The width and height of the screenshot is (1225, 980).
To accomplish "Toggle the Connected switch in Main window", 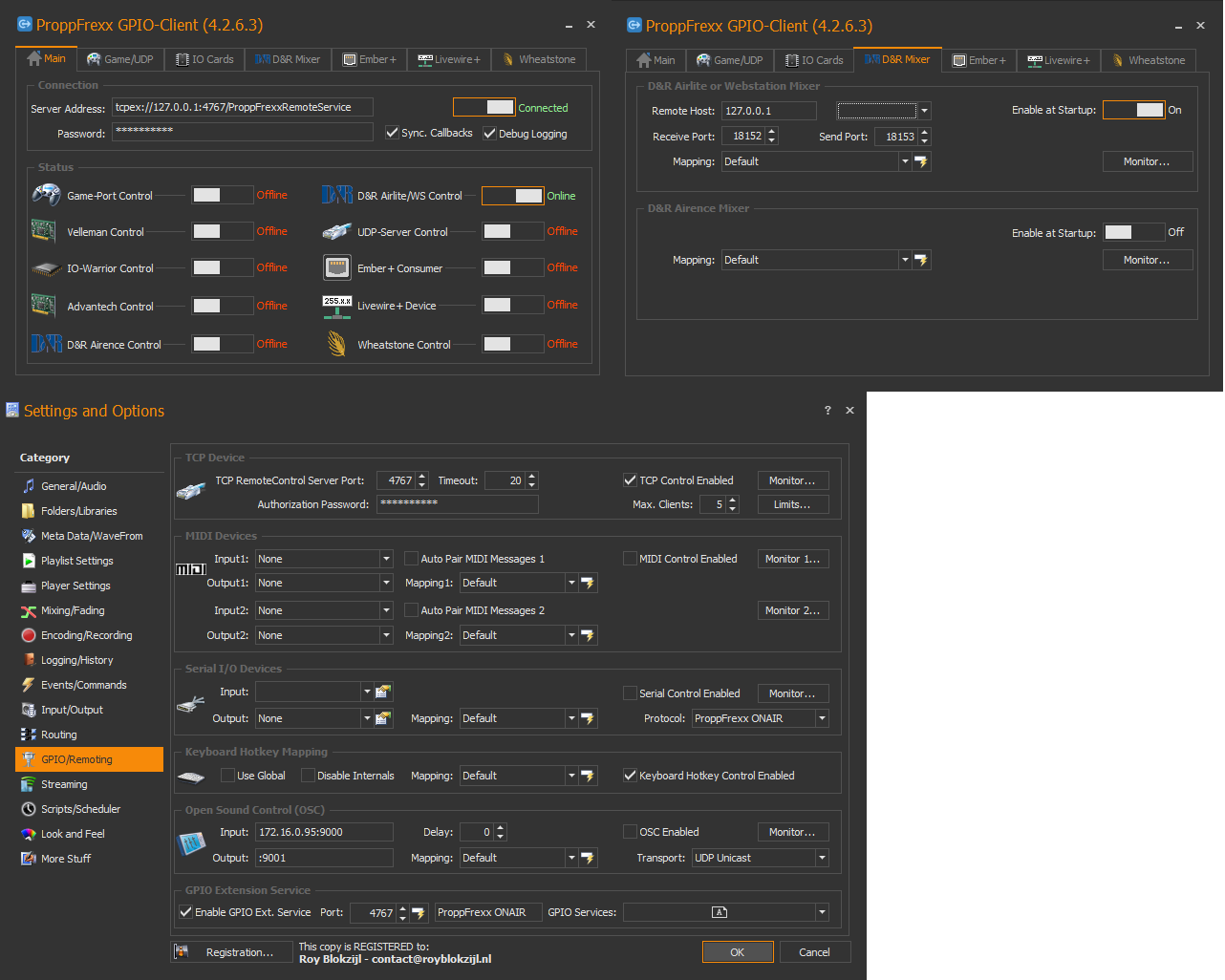I will tap(484, 107).
